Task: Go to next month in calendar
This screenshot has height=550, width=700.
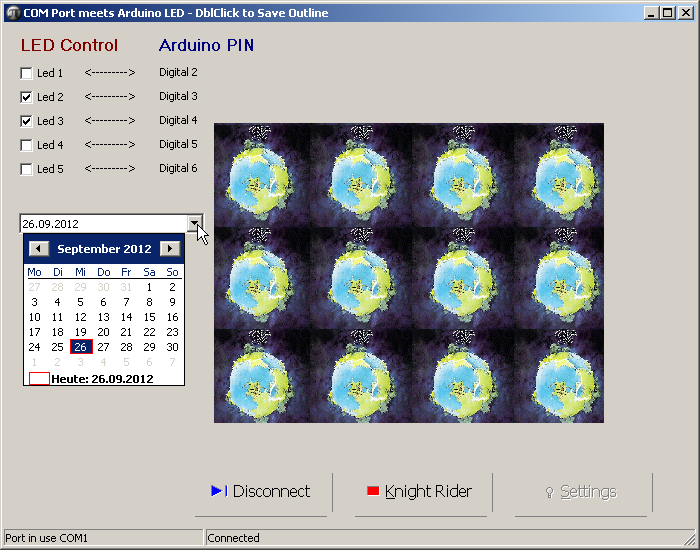Action: (x=170, y=249)
